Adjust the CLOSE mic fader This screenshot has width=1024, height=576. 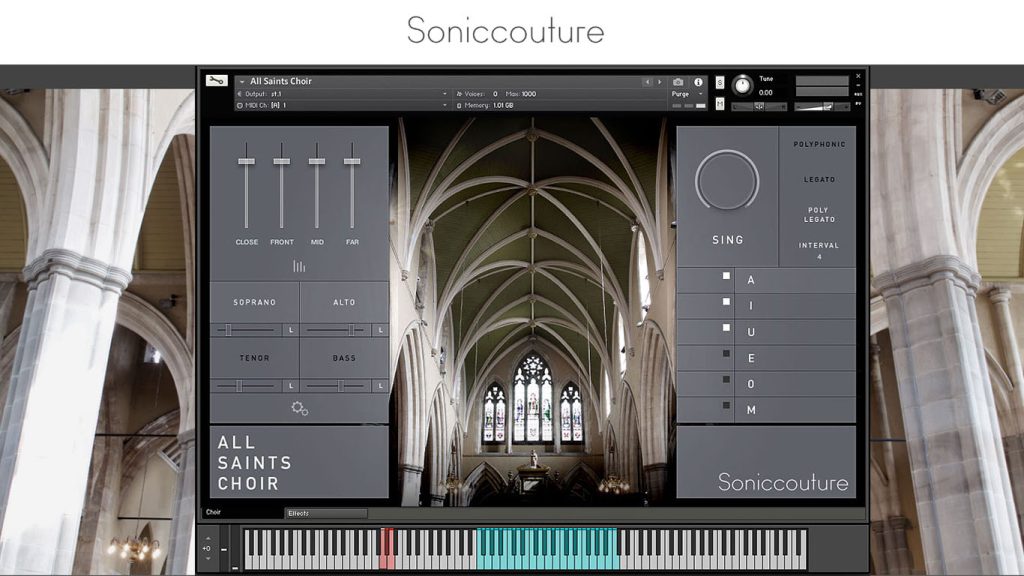coord(246,161)
